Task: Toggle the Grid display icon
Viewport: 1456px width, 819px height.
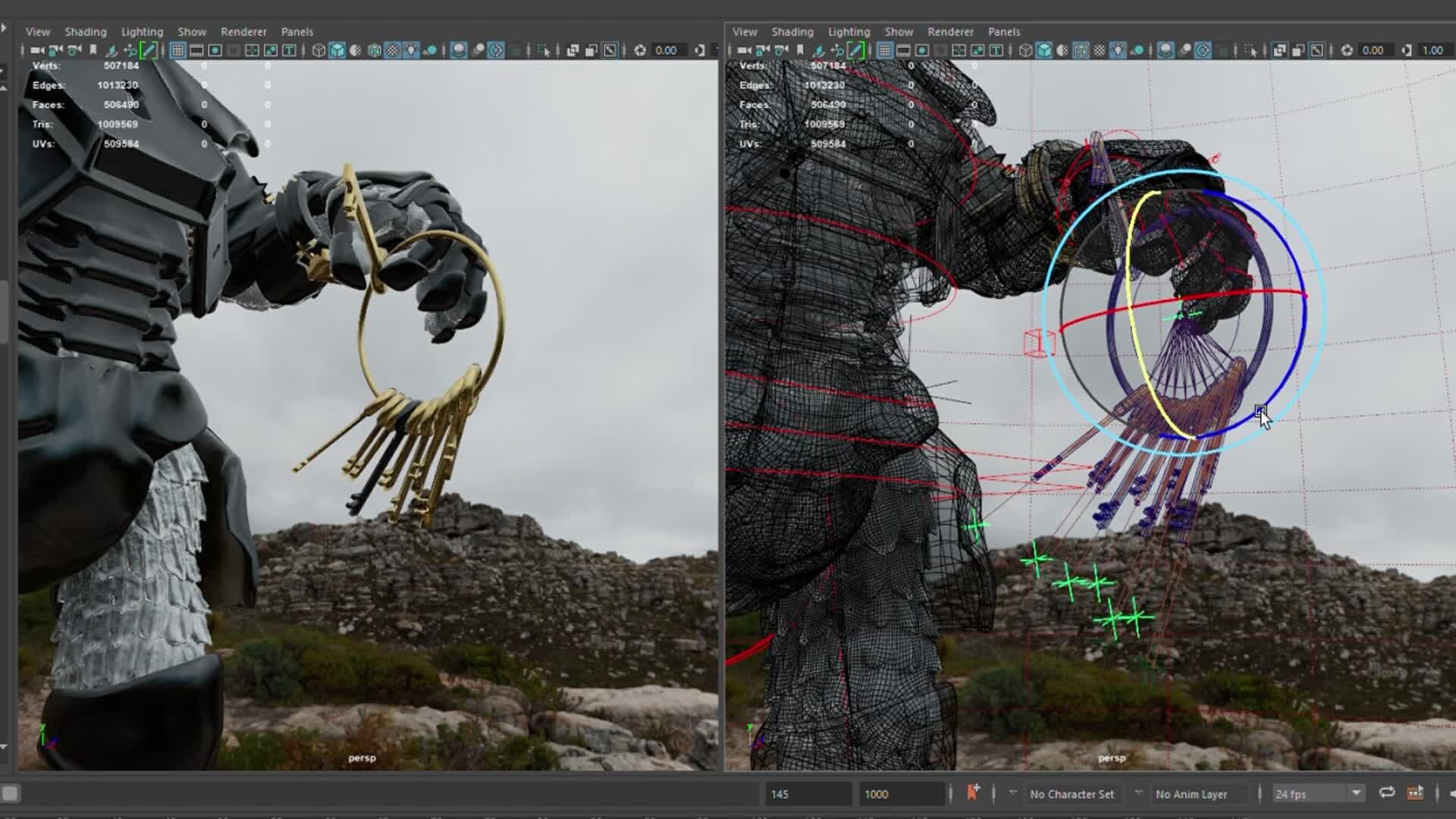Action: [x=177, y=50]
